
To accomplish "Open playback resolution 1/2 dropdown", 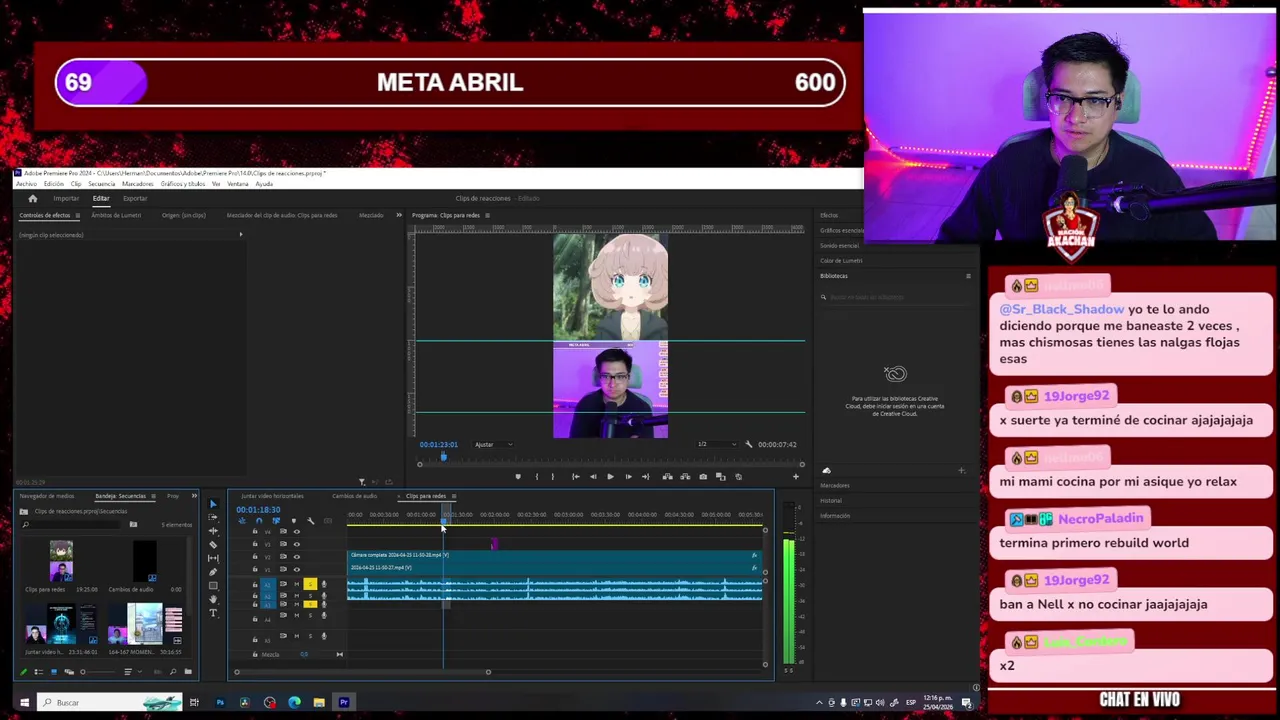I will (x=717, y=444).
